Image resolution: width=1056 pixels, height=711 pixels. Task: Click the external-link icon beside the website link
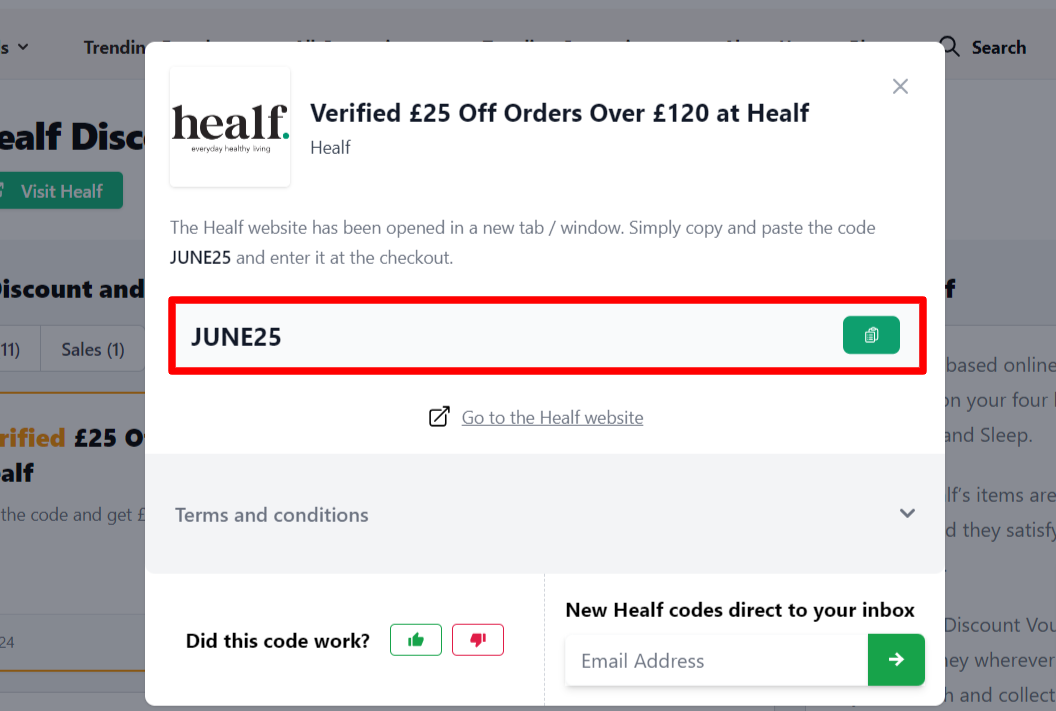(x=438, y=416)
